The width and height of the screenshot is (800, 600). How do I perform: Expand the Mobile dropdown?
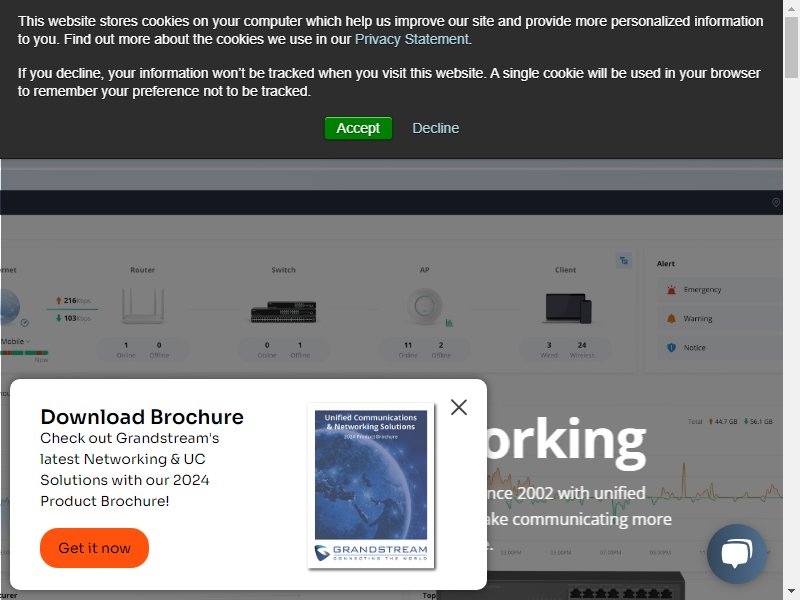[x=15, y=341]
